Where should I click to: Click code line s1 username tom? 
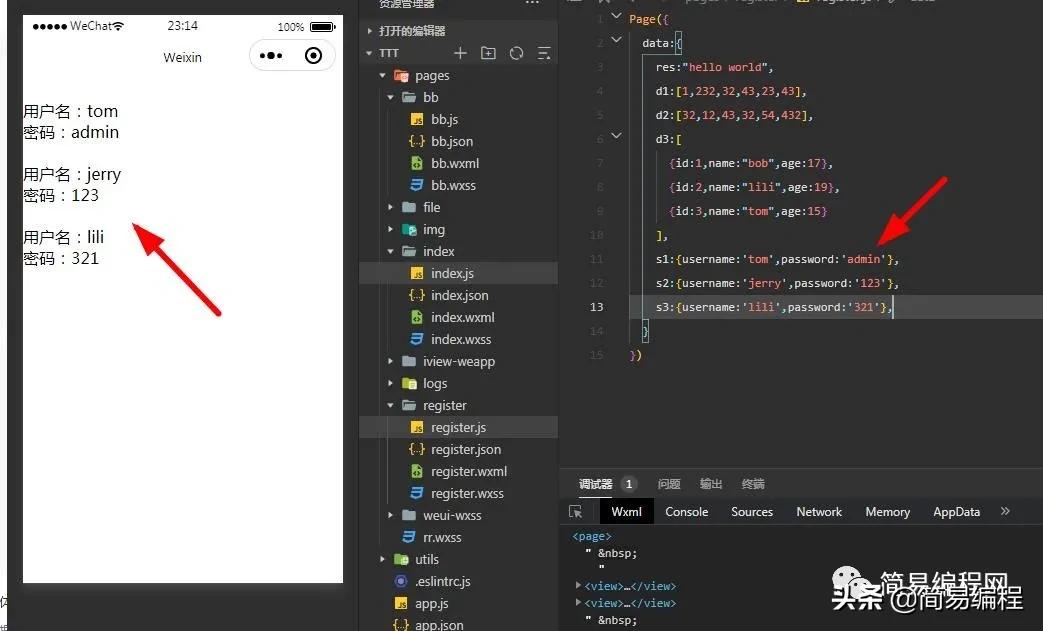[x=777, y=259]
